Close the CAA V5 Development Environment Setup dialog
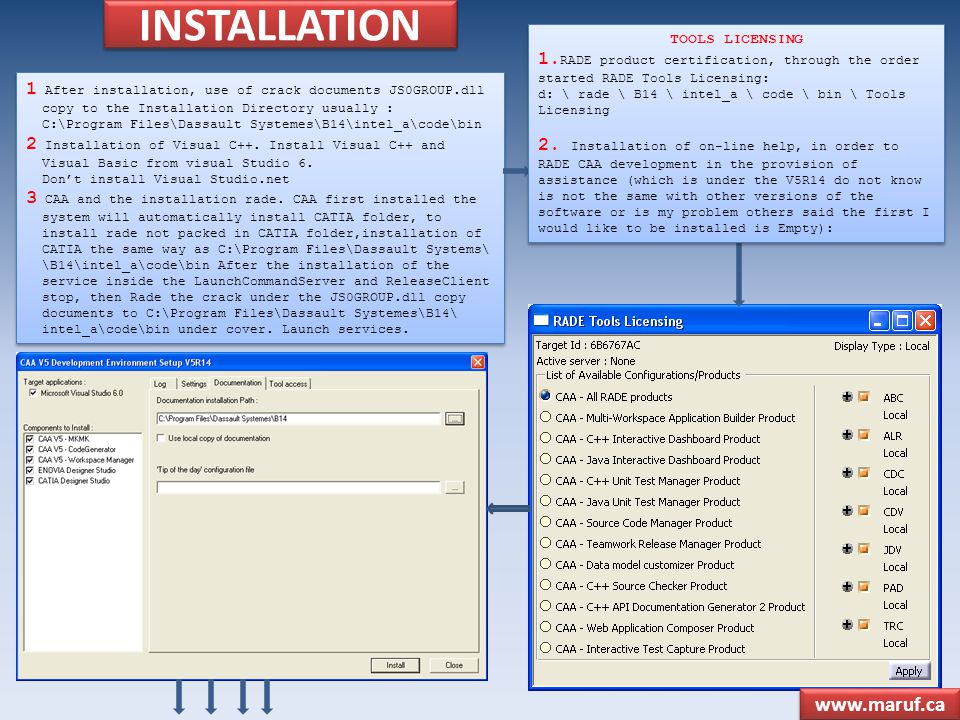960x720 pixels. point(478,362)
